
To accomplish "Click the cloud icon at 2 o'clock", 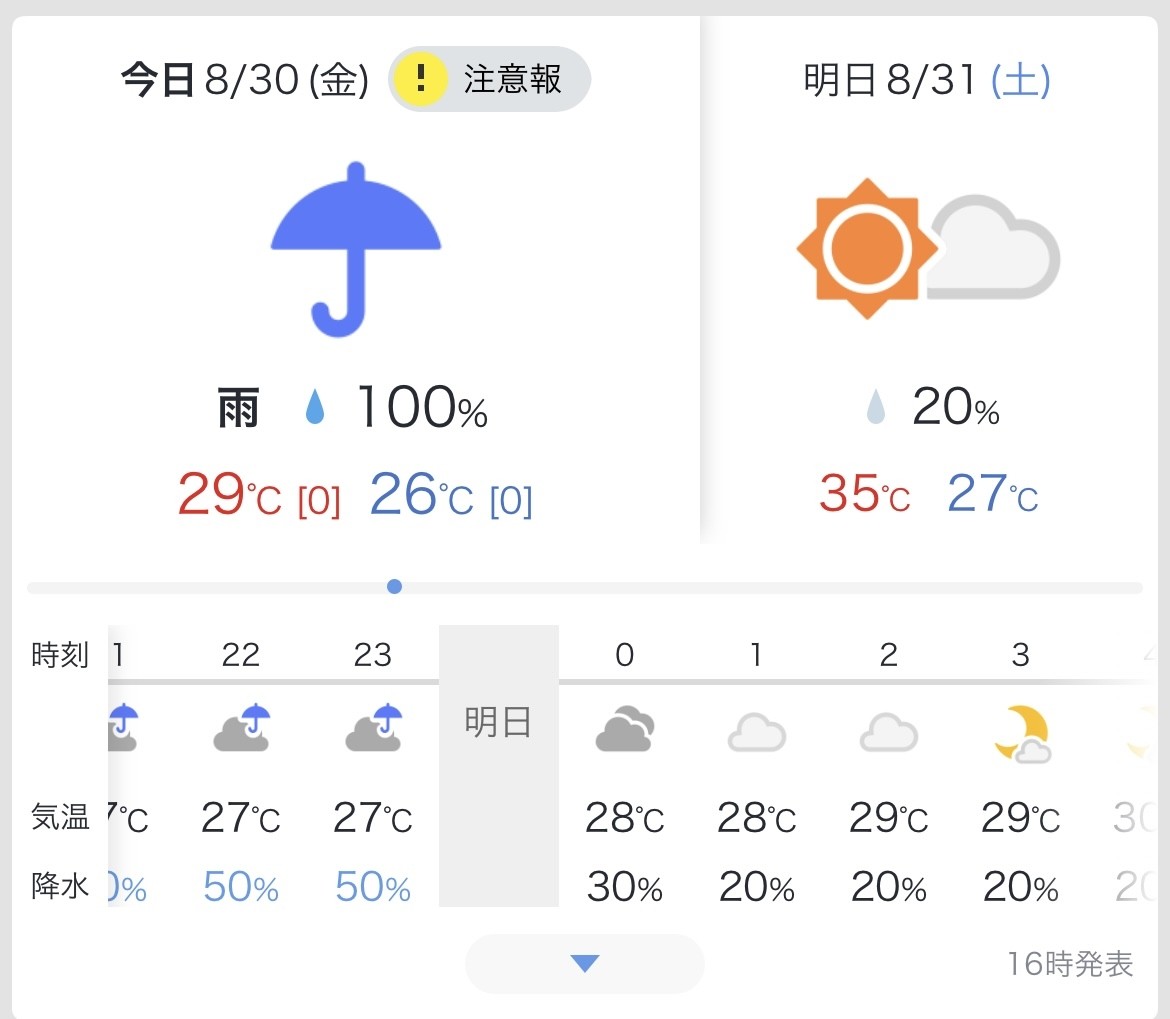I will [x=889, y=732].
